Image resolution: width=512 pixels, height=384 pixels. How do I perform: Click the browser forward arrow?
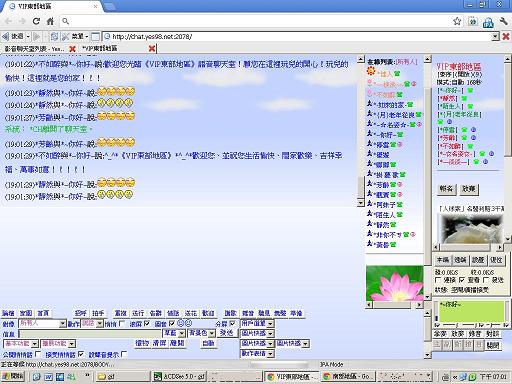tap(22, 21)
